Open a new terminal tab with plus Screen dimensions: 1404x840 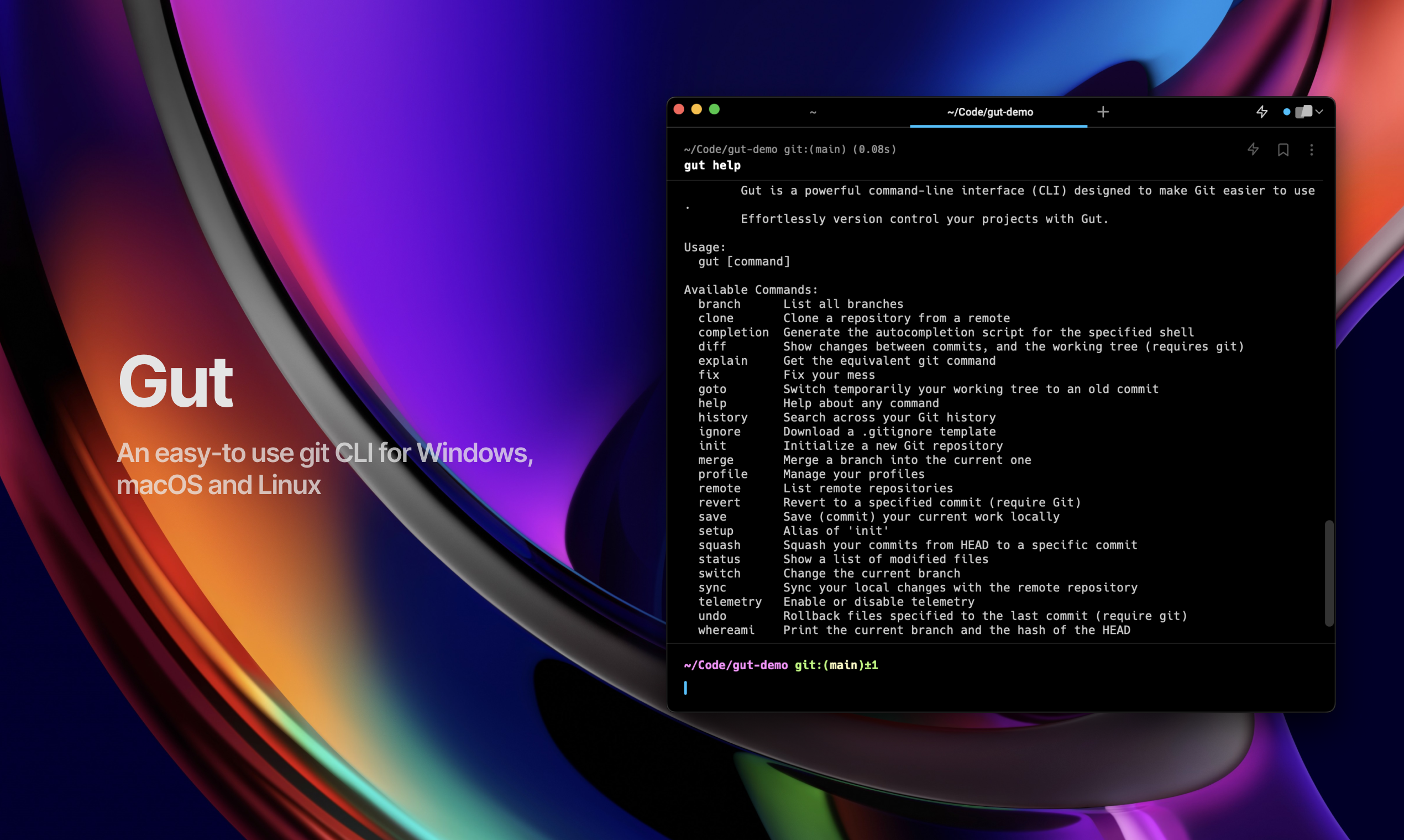1103,112
